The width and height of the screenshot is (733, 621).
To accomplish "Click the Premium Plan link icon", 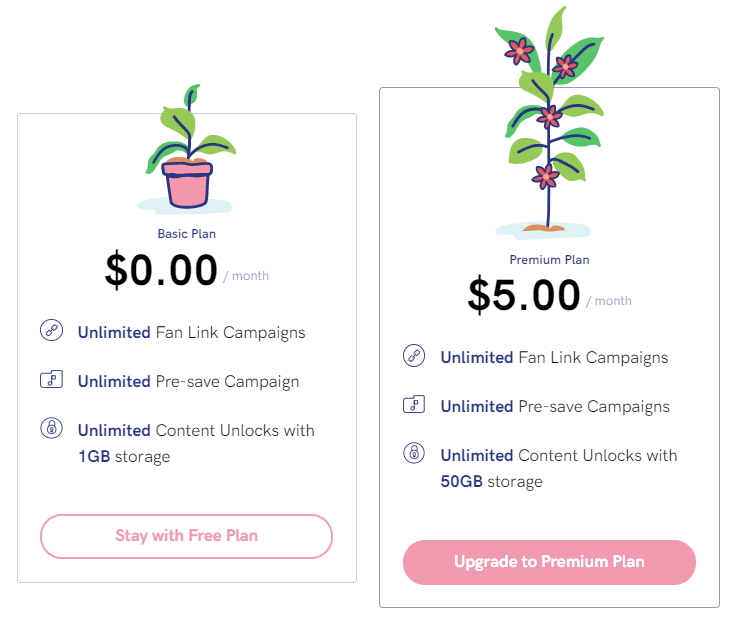I will (x=414, y=356).
